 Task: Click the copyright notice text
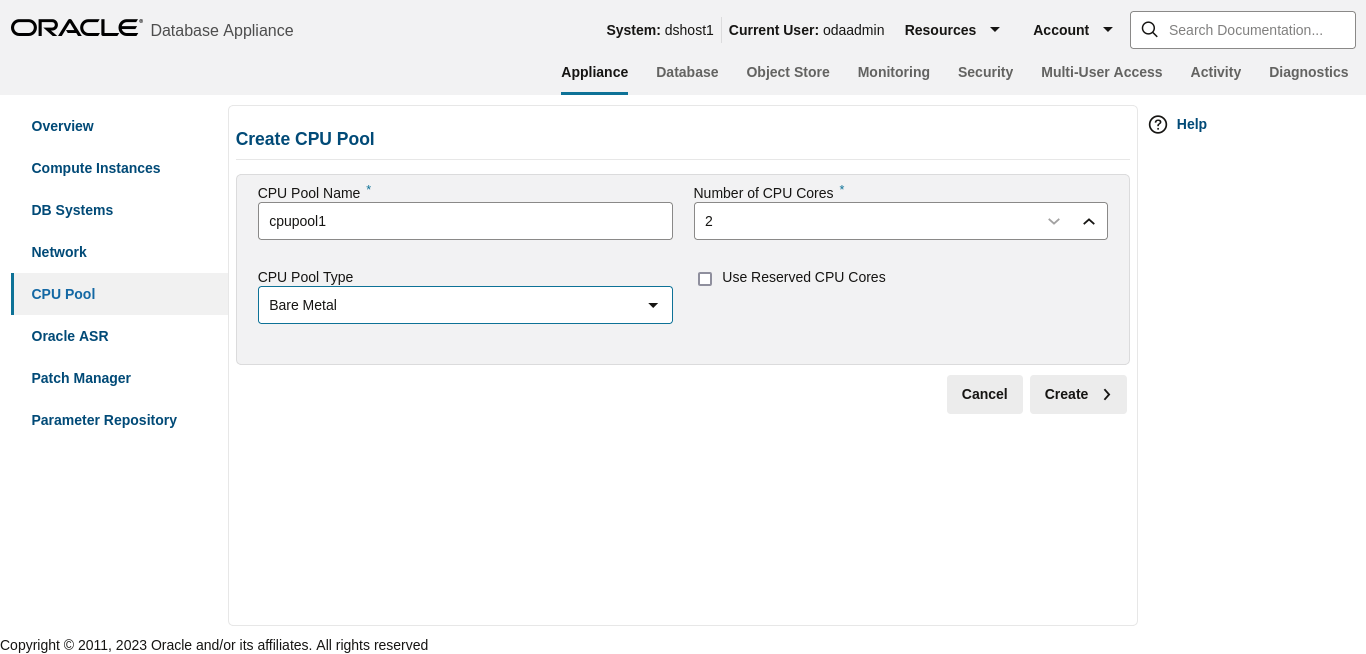coord(214,645)
